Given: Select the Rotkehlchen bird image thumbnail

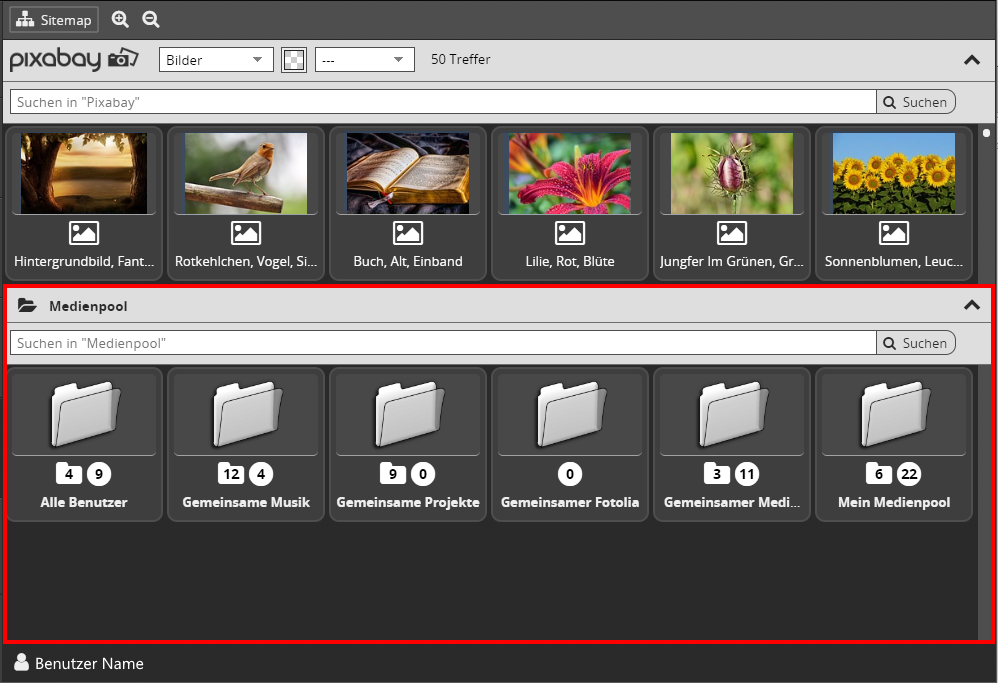Looking at the screenshot, I should (x=246, y=173).
